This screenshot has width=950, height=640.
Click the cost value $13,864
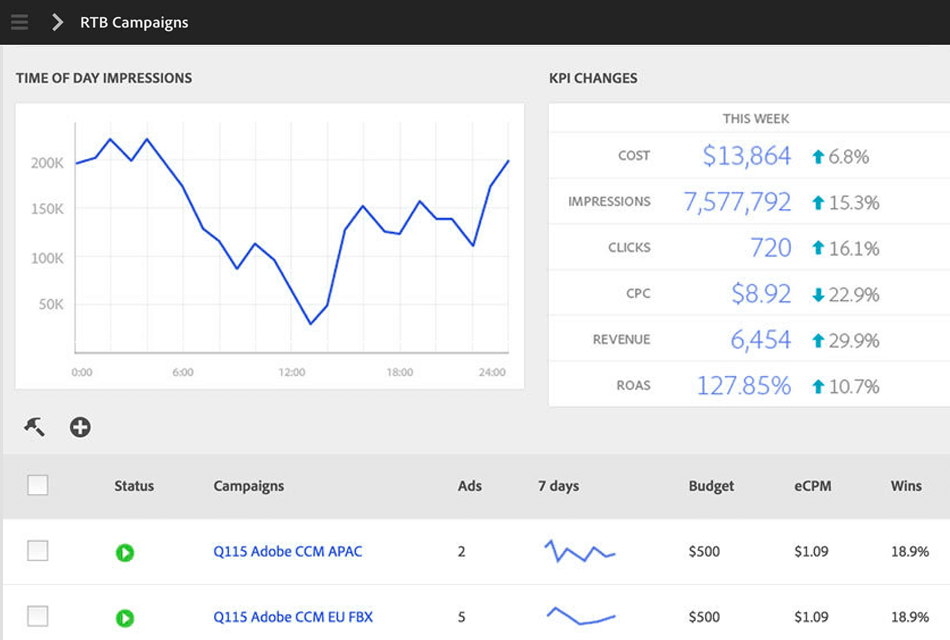(x=746, y=156)
